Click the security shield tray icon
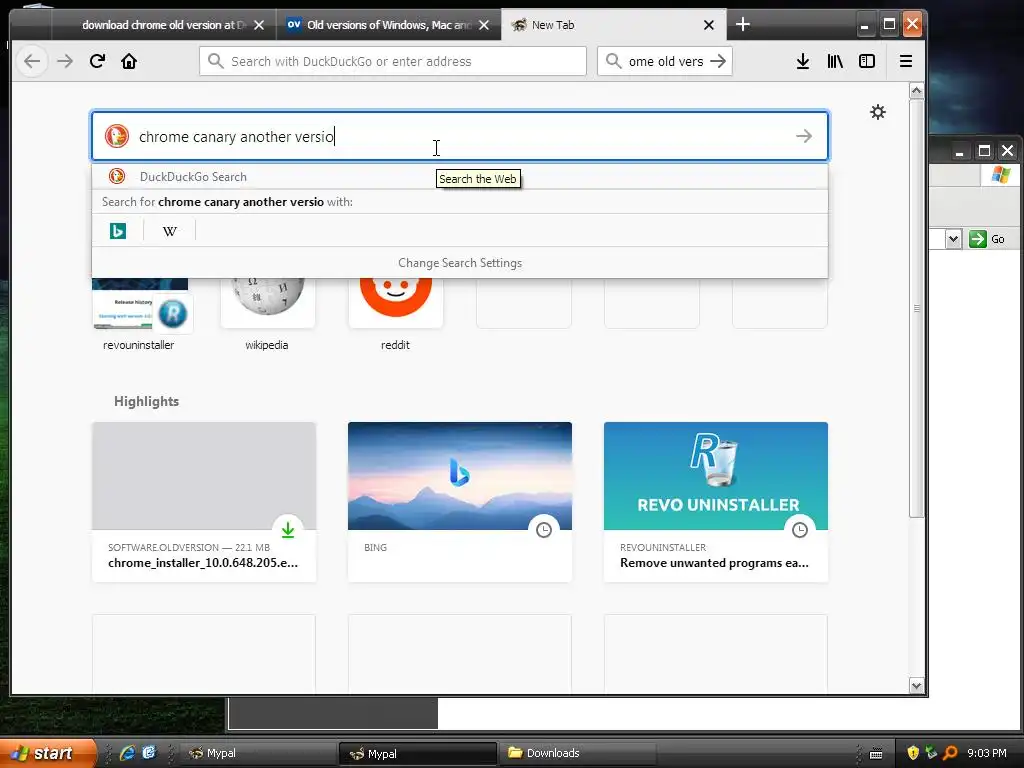 [913, 753]
